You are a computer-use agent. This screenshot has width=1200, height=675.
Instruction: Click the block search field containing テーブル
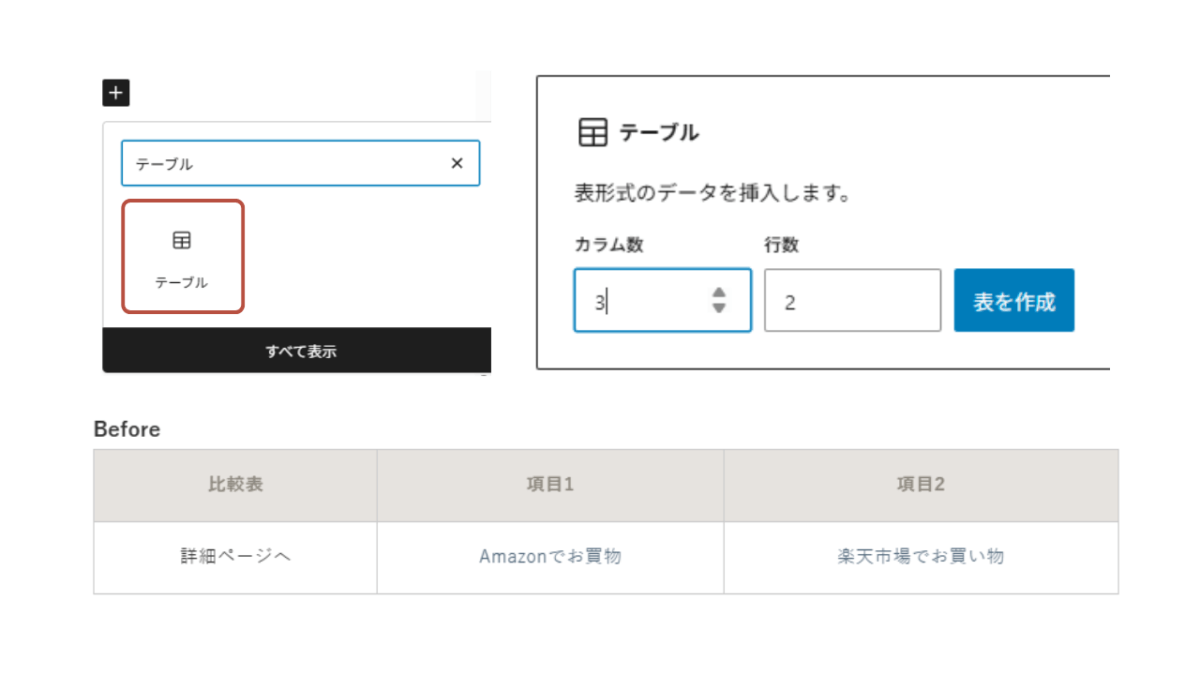301,163
